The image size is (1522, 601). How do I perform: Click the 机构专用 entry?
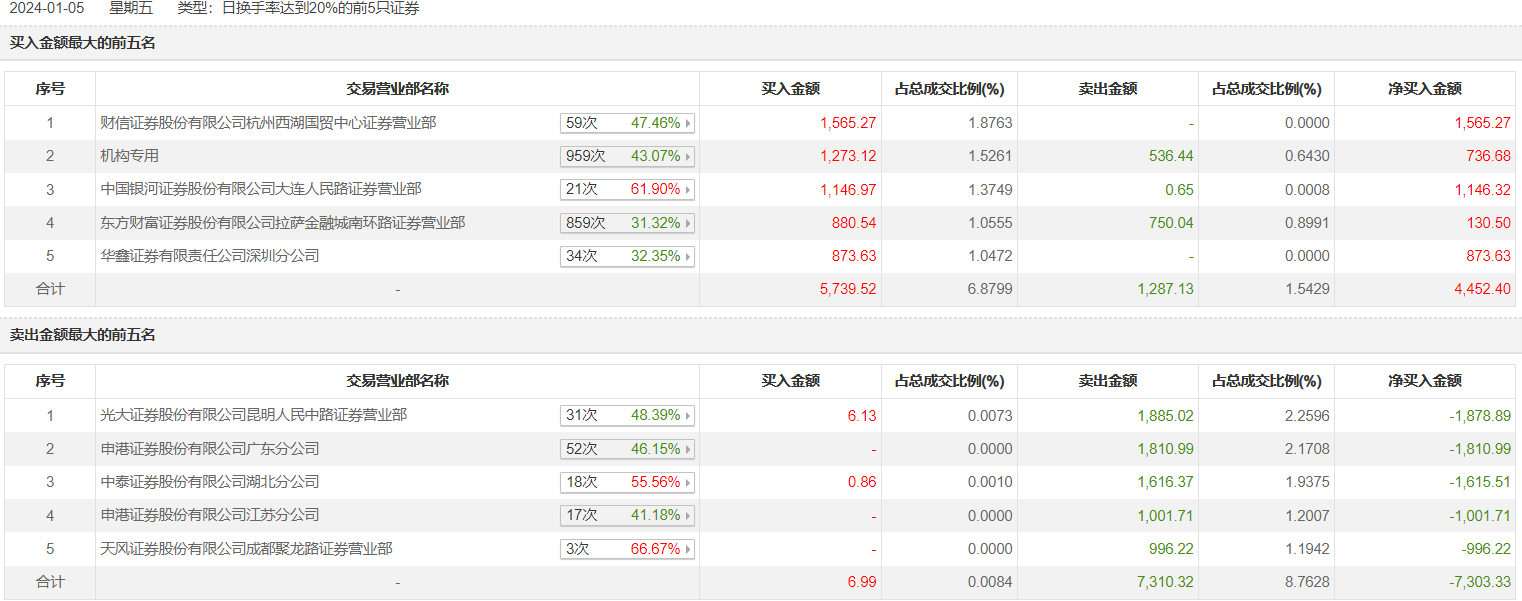[130, 156]
